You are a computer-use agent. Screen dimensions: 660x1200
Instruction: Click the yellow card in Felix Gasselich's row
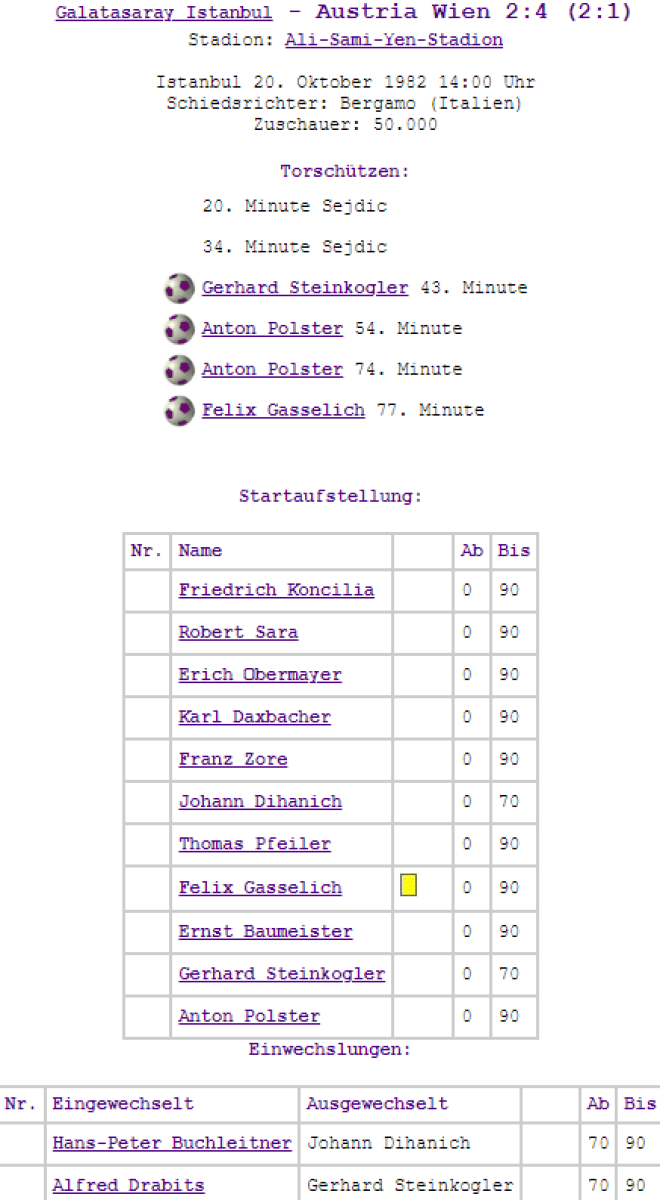408,885
